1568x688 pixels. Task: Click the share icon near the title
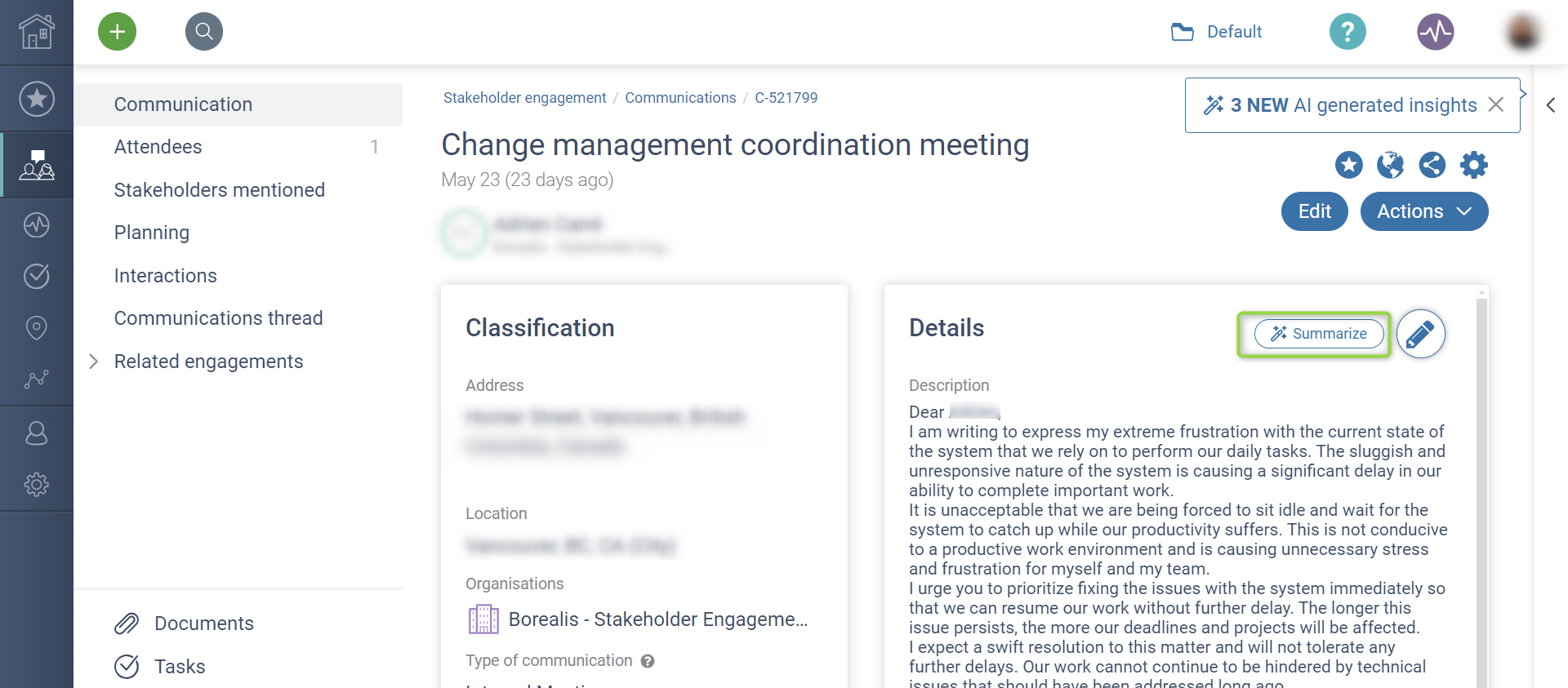[1432, 165]
